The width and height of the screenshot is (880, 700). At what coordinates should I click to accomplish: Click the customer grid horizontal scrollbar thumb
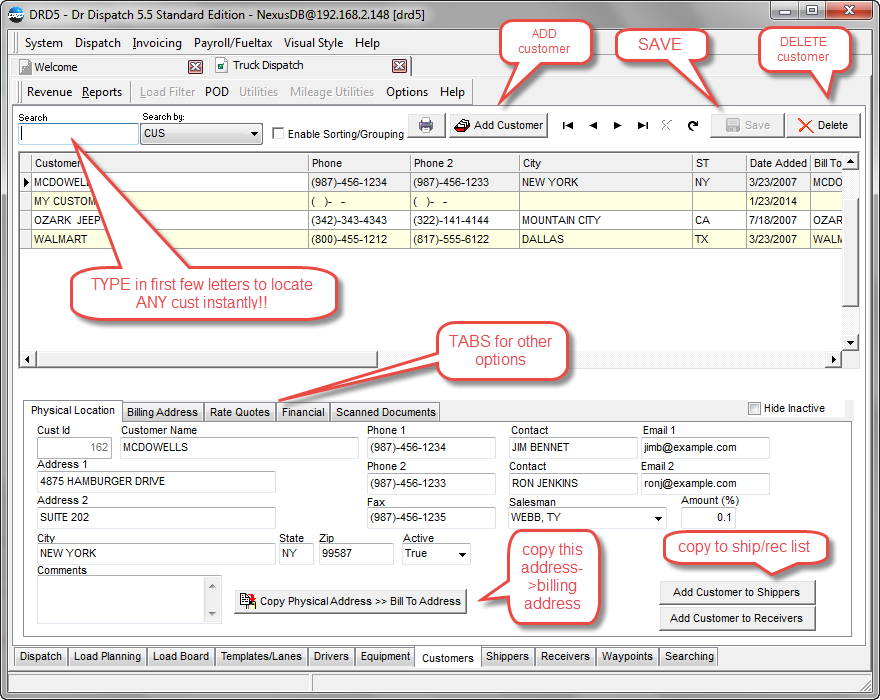[207, 359]
